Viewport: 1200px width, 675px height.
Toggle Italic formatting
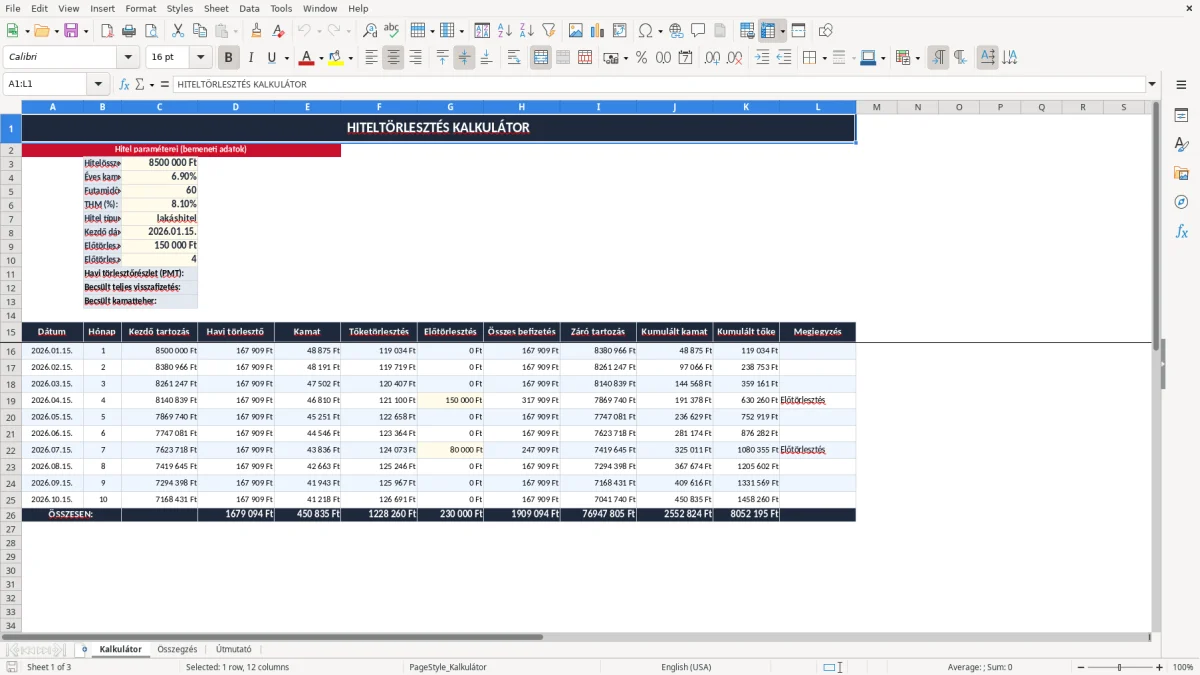click(251, 58)
